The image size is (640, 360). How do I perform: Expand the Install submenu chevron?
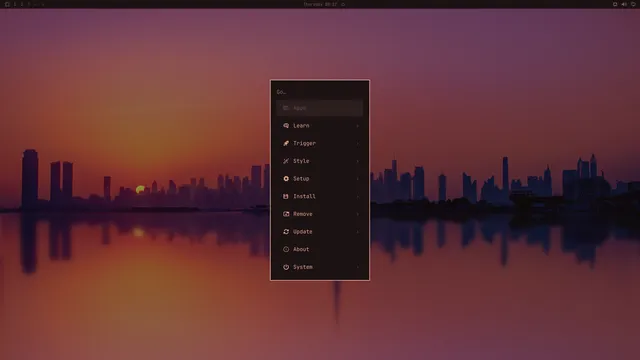click(x=358, y=196)
